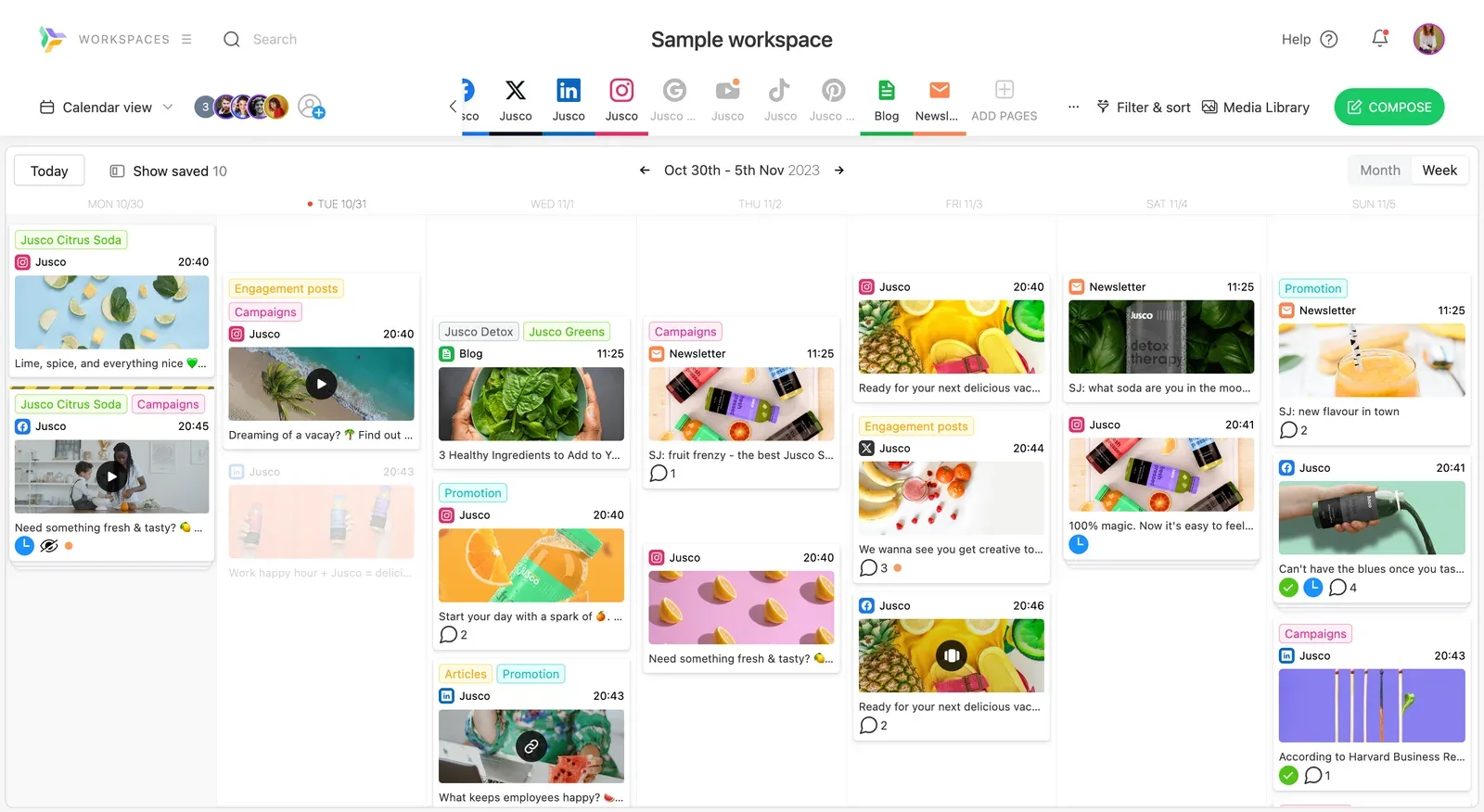The width and height of the screenshot is (1484, 812).
Task: Expand the Calendar view dropdown
Action: 107,108
